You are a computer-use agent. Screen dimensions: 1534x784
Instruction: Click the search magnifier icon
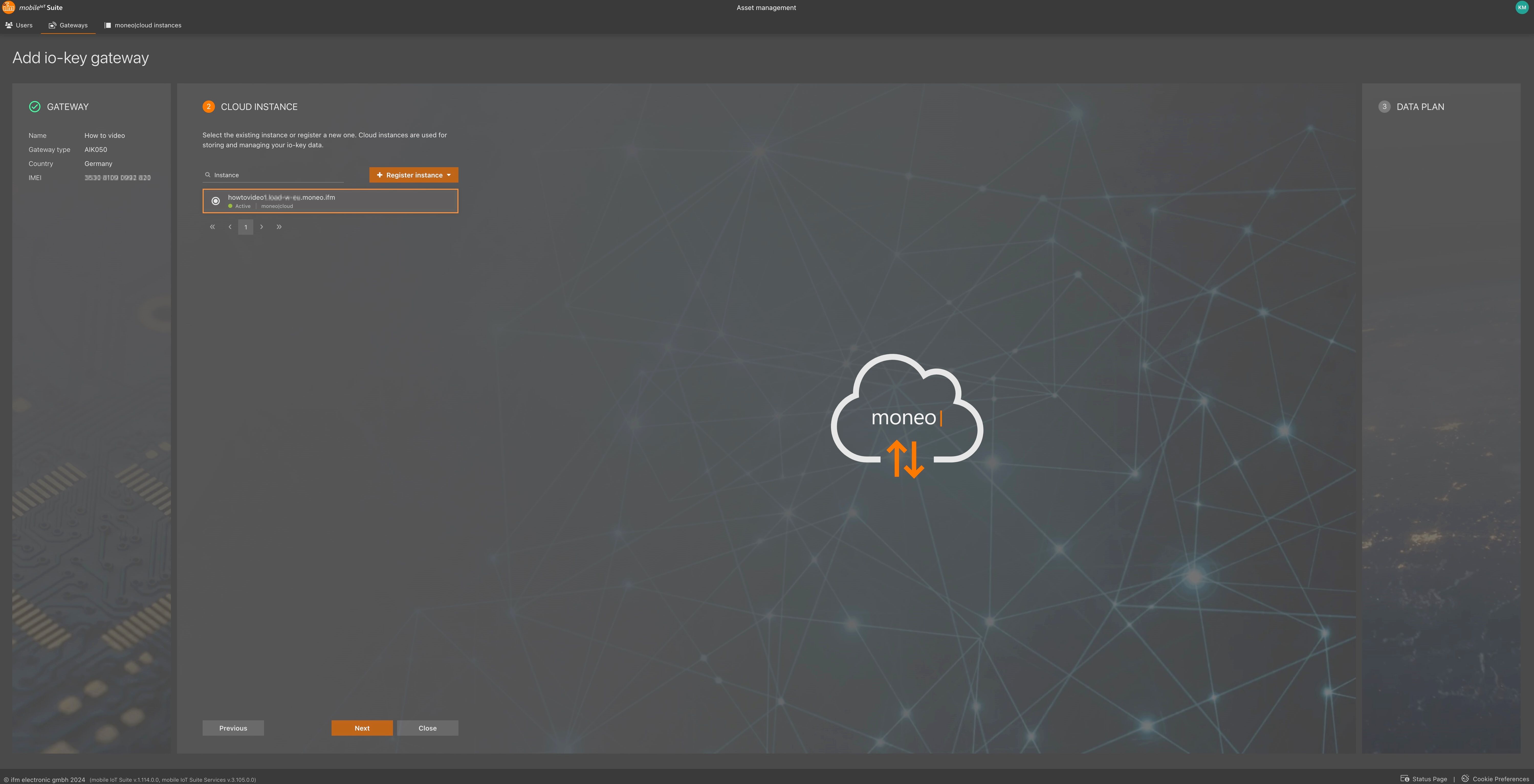click(x=207, y=175)
